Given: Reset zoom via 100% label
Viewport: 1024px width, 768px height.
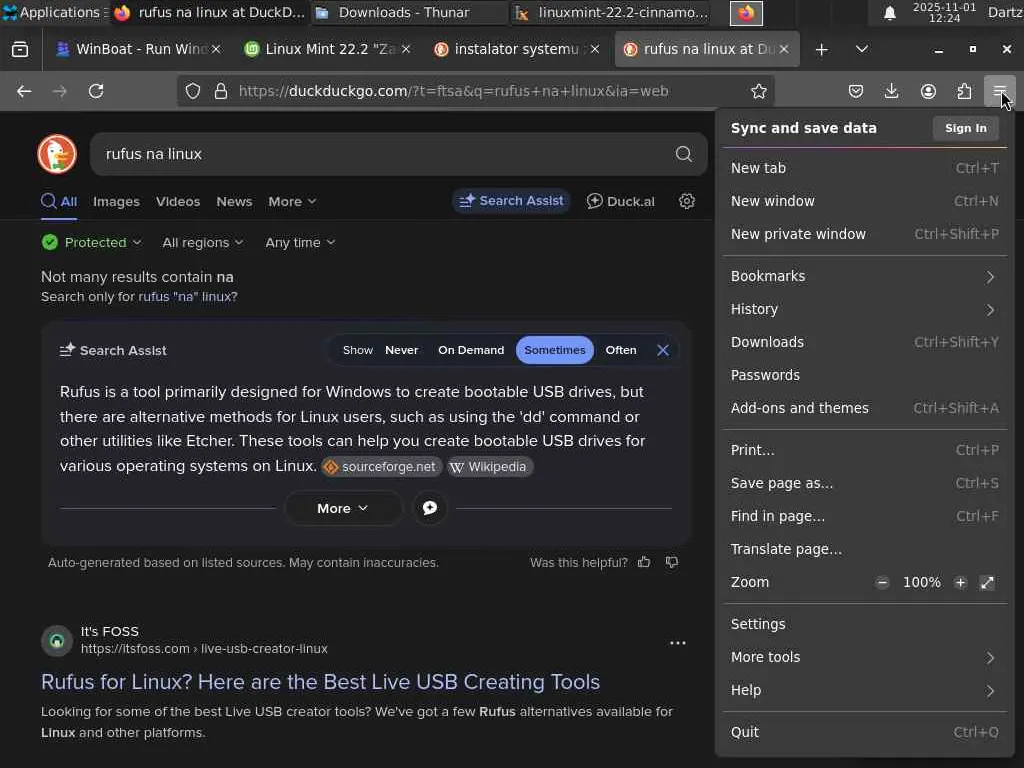Looking at the screenshot, I should (921, 583).
